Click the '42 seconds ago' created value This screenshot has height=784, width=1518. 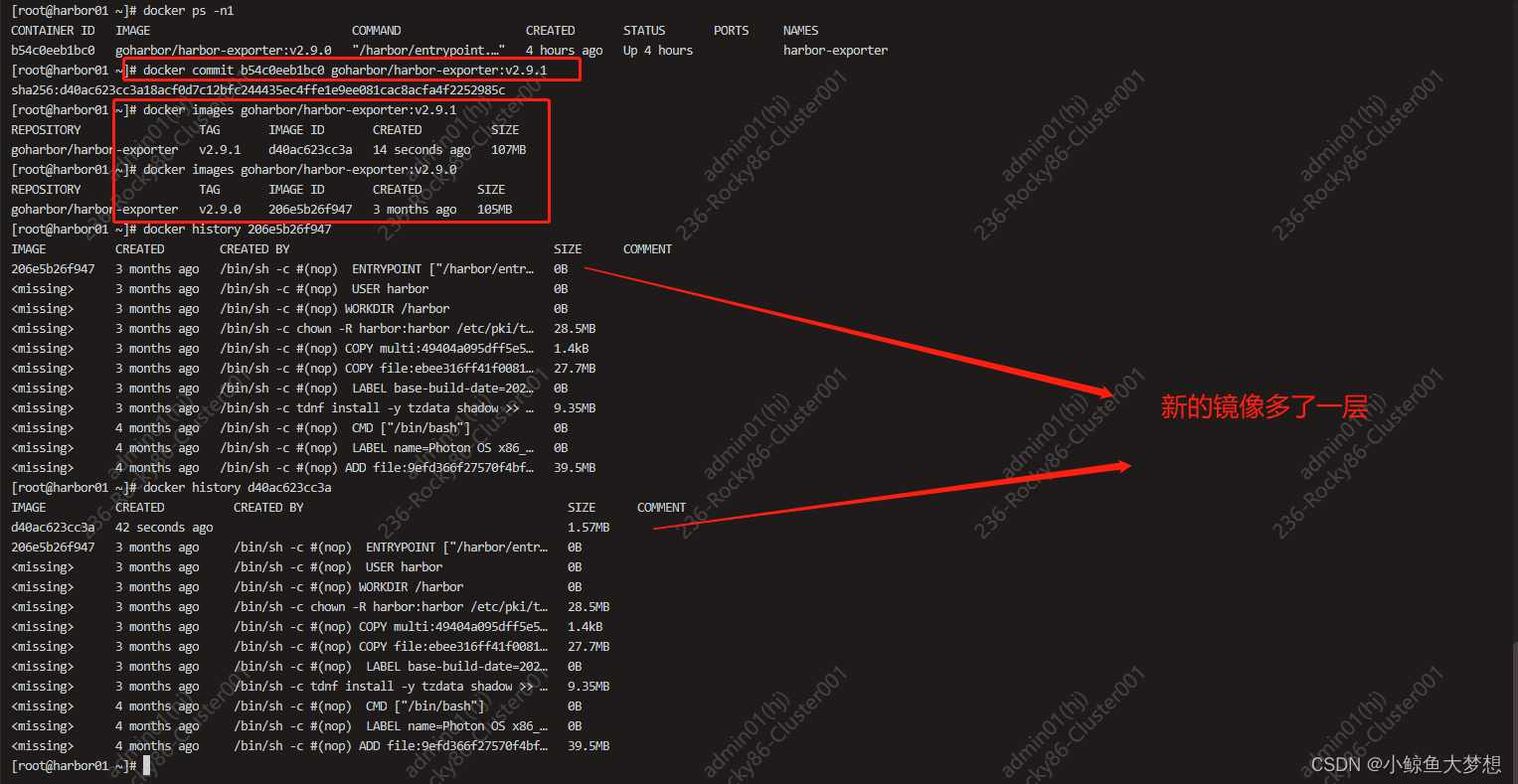click(164, 528)
